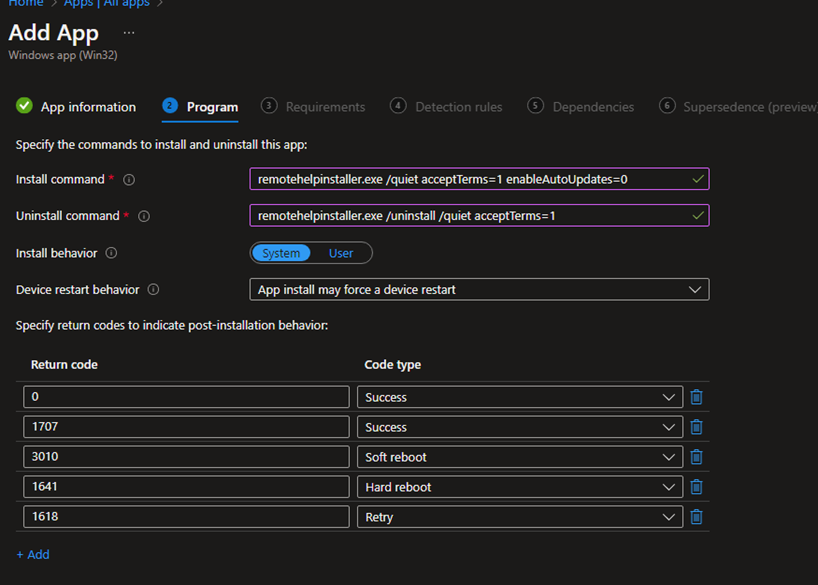Show info tooltip for Device restart behavior
818x585 pixels.
[x=153, y=290]
